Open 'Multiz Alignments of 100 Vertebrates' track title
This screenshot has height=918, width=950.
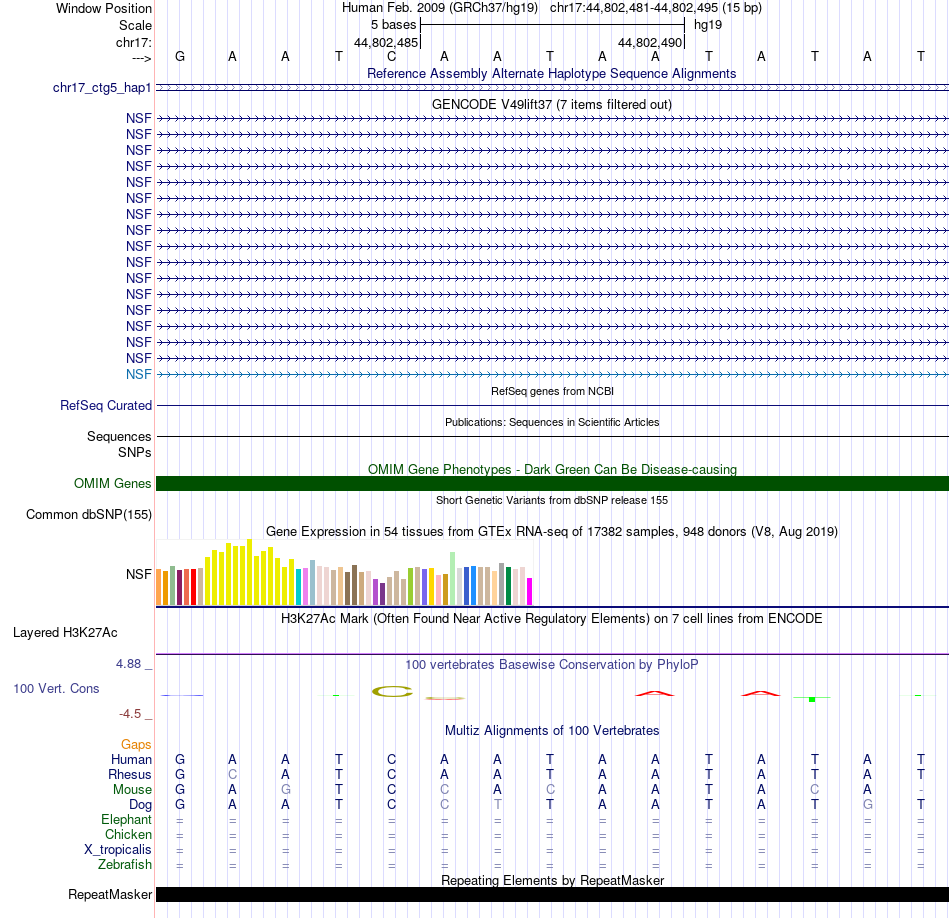click(551, 730)
